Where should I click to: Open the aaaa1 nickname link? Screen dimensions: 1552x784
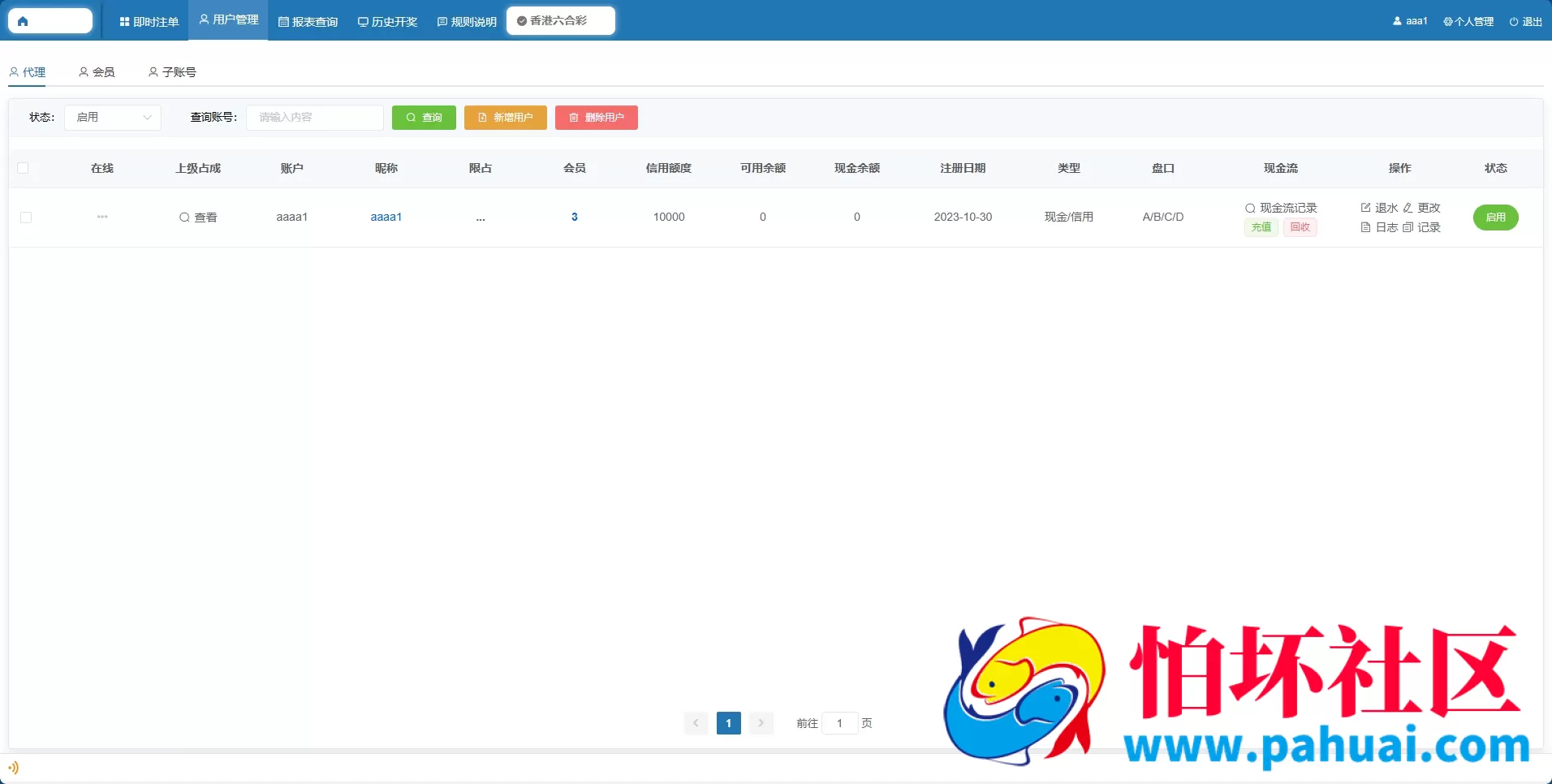pyautogui.click(x=386, y=217)
